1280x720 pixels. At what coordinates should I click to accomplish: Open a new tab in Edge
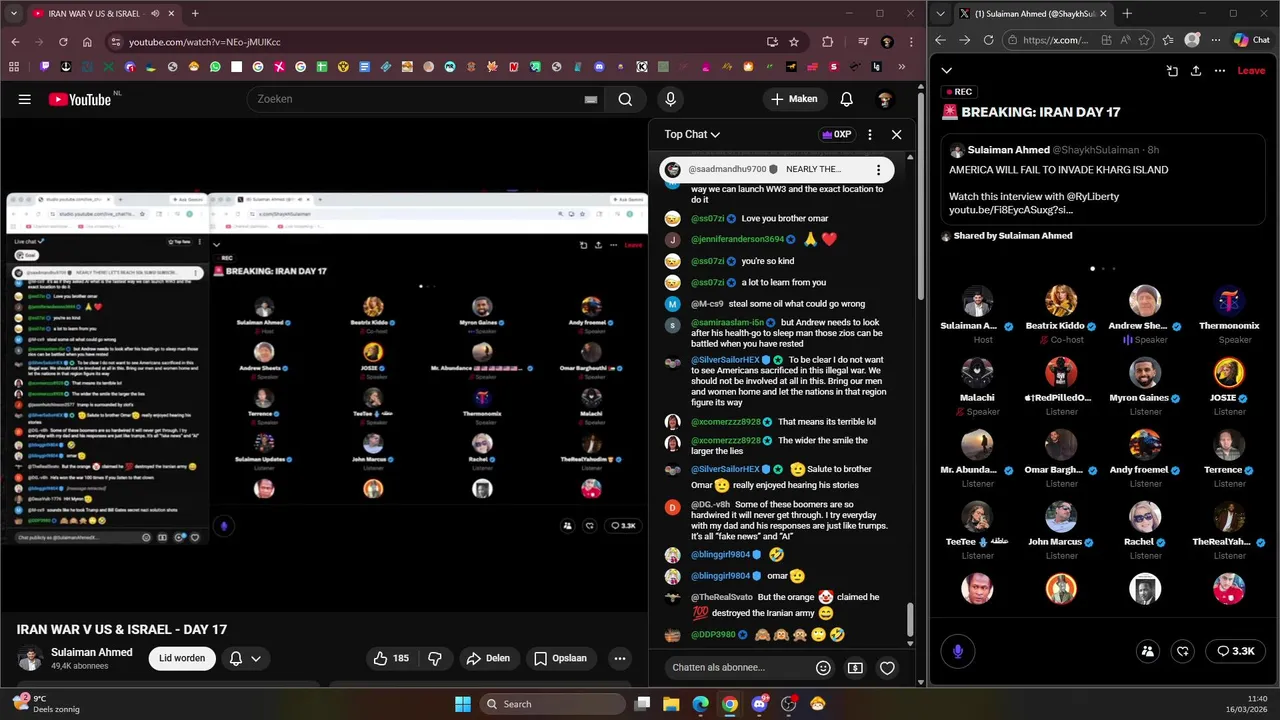1127,14
